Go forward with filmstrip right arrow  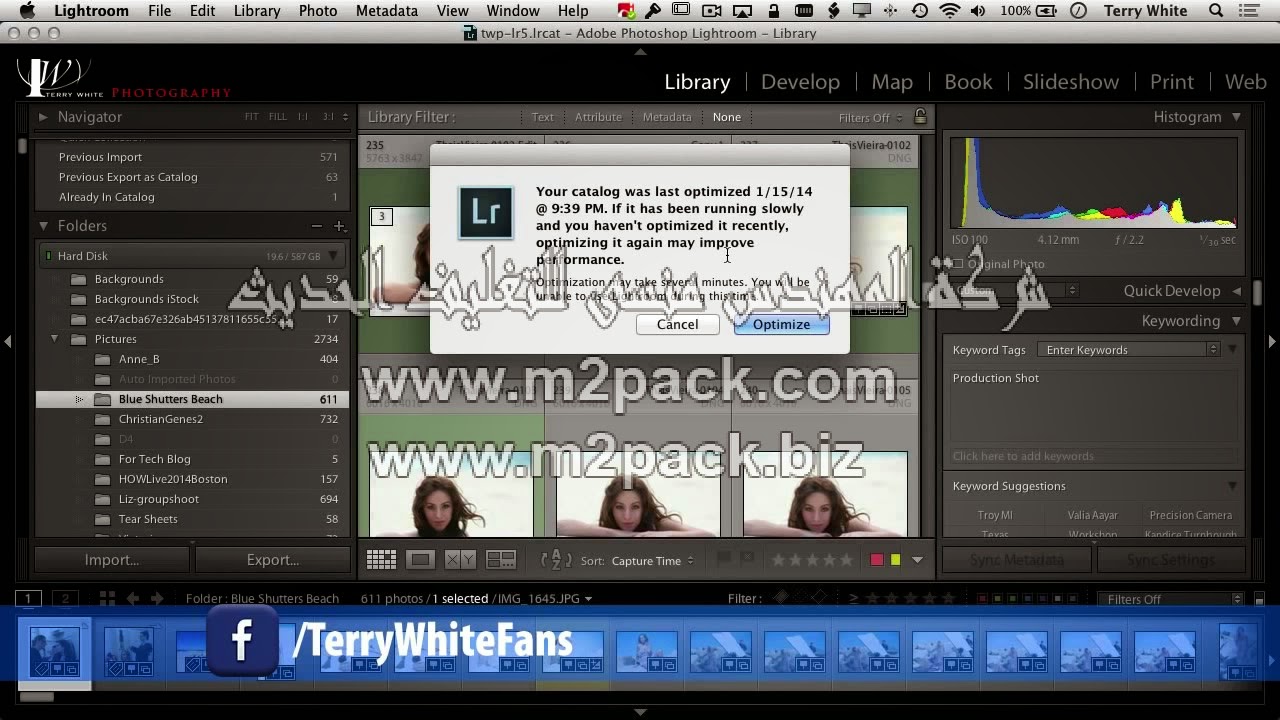coord(157,599)
